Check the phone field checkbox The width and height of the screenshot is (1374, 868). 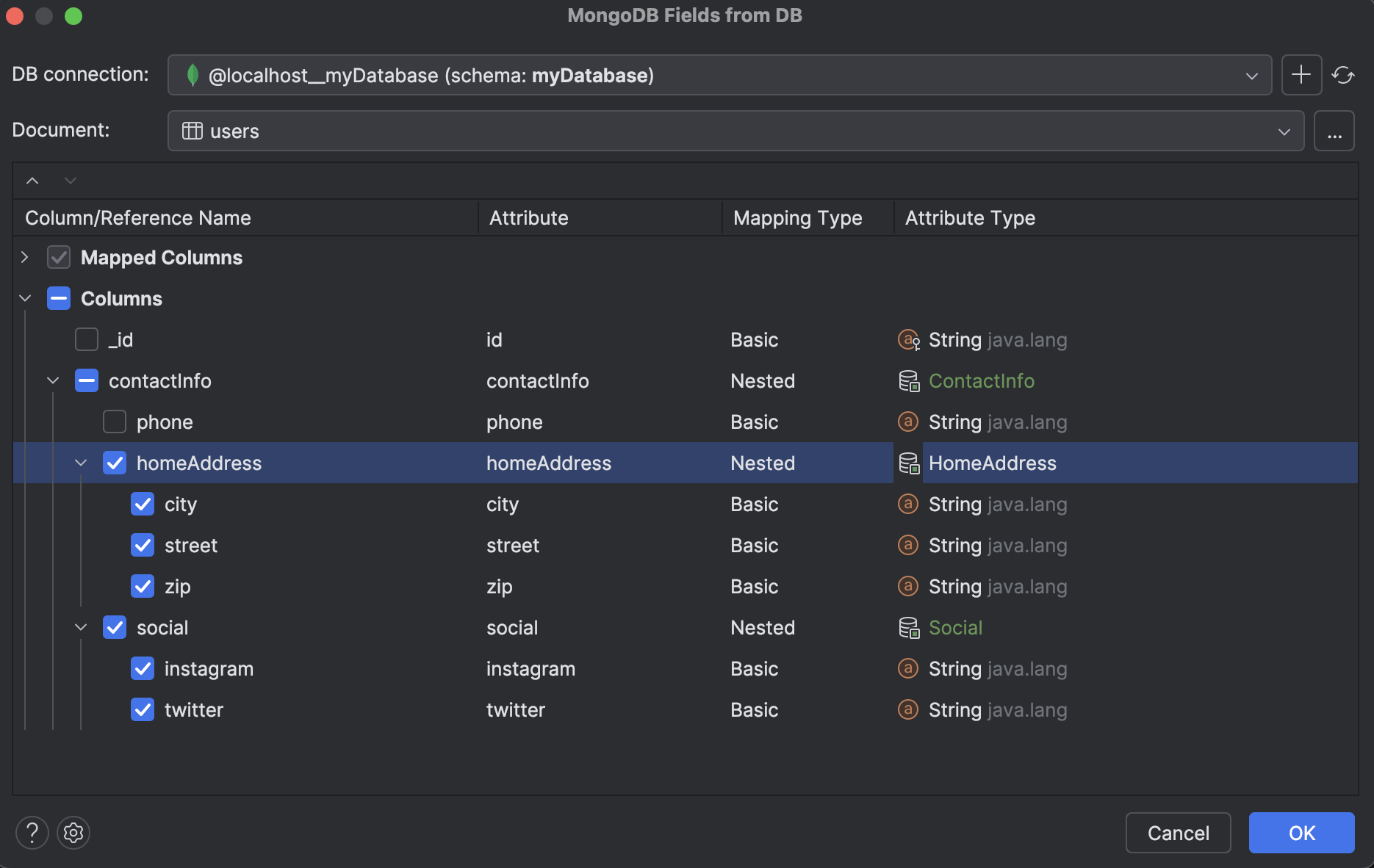tap(115, 422)
